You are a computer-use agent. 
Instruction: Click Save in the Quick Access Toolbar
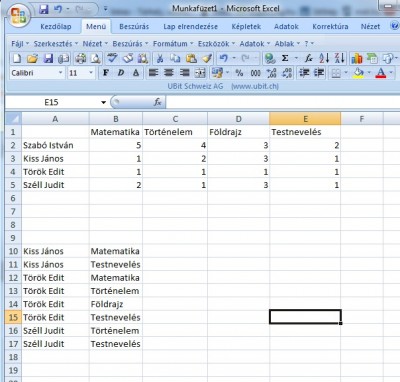44,9
